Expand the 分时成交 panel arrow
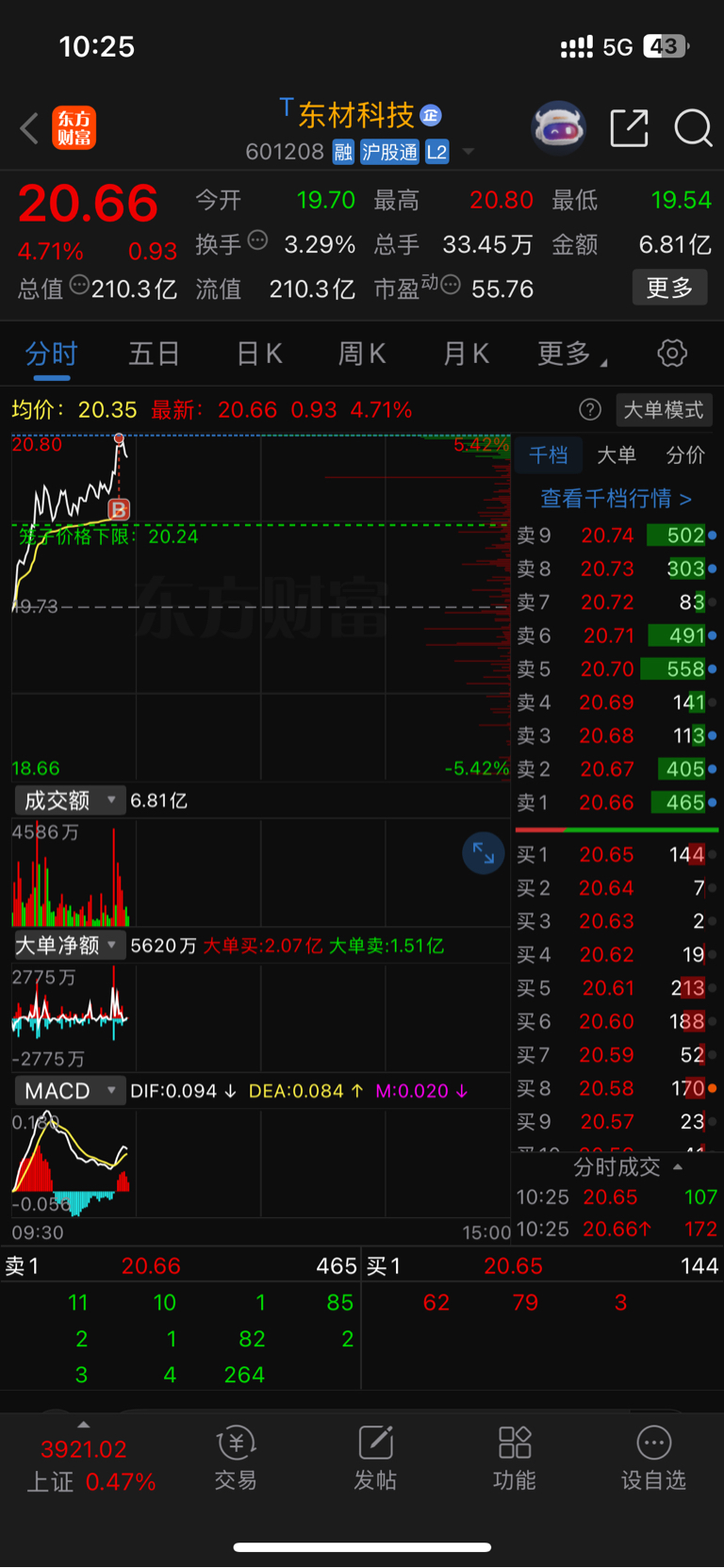The image size is (724, 1568). point(678,1166)
